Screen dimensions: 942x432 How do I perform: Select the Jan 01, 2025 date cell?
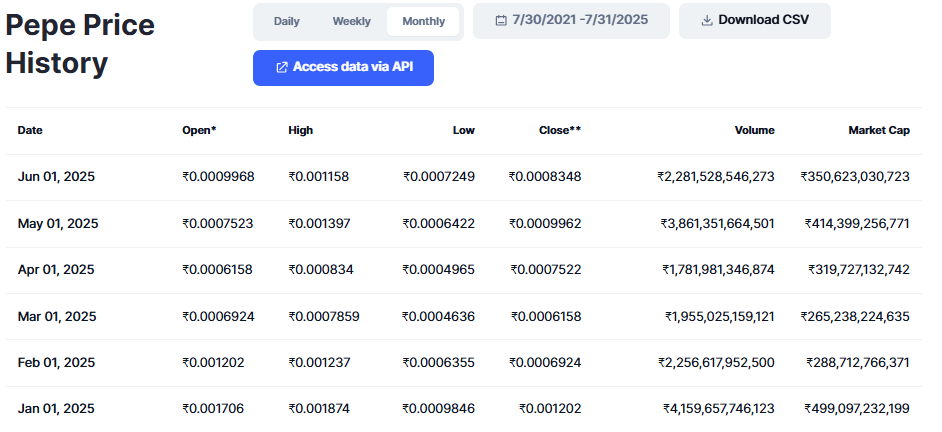56,409
